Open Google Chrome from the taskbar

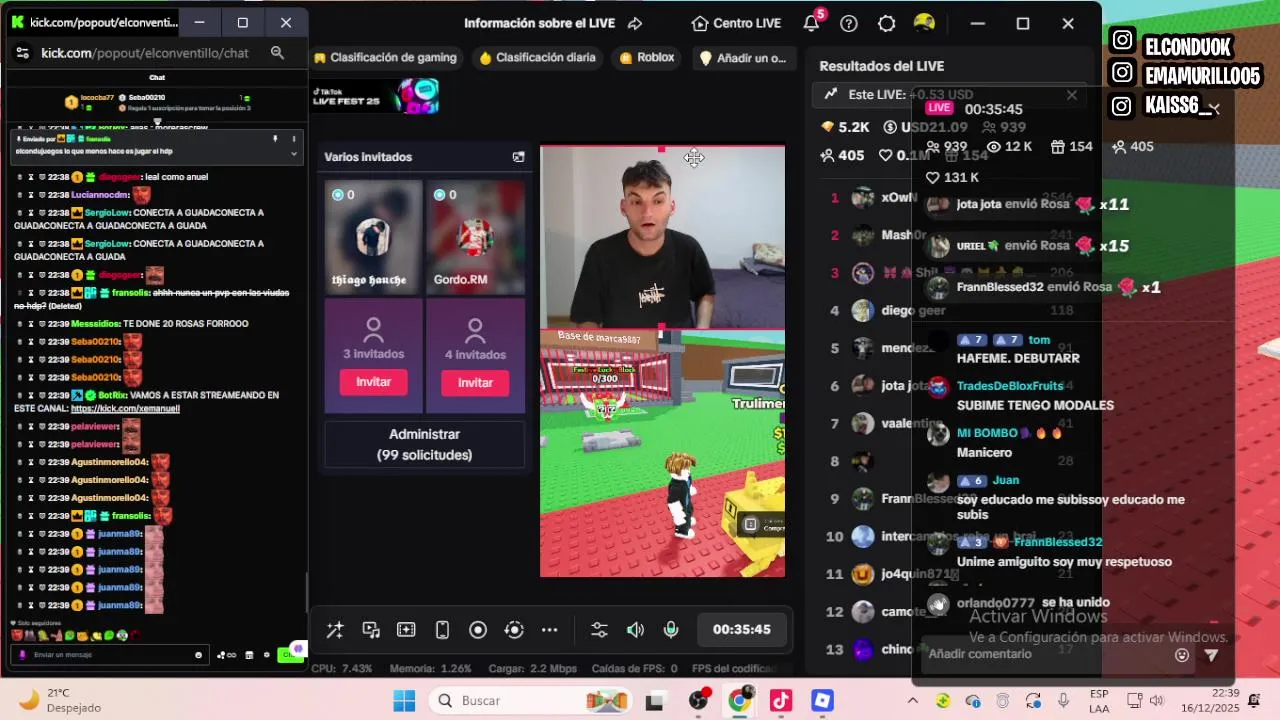pyautogui.click(x=739, y=701)
